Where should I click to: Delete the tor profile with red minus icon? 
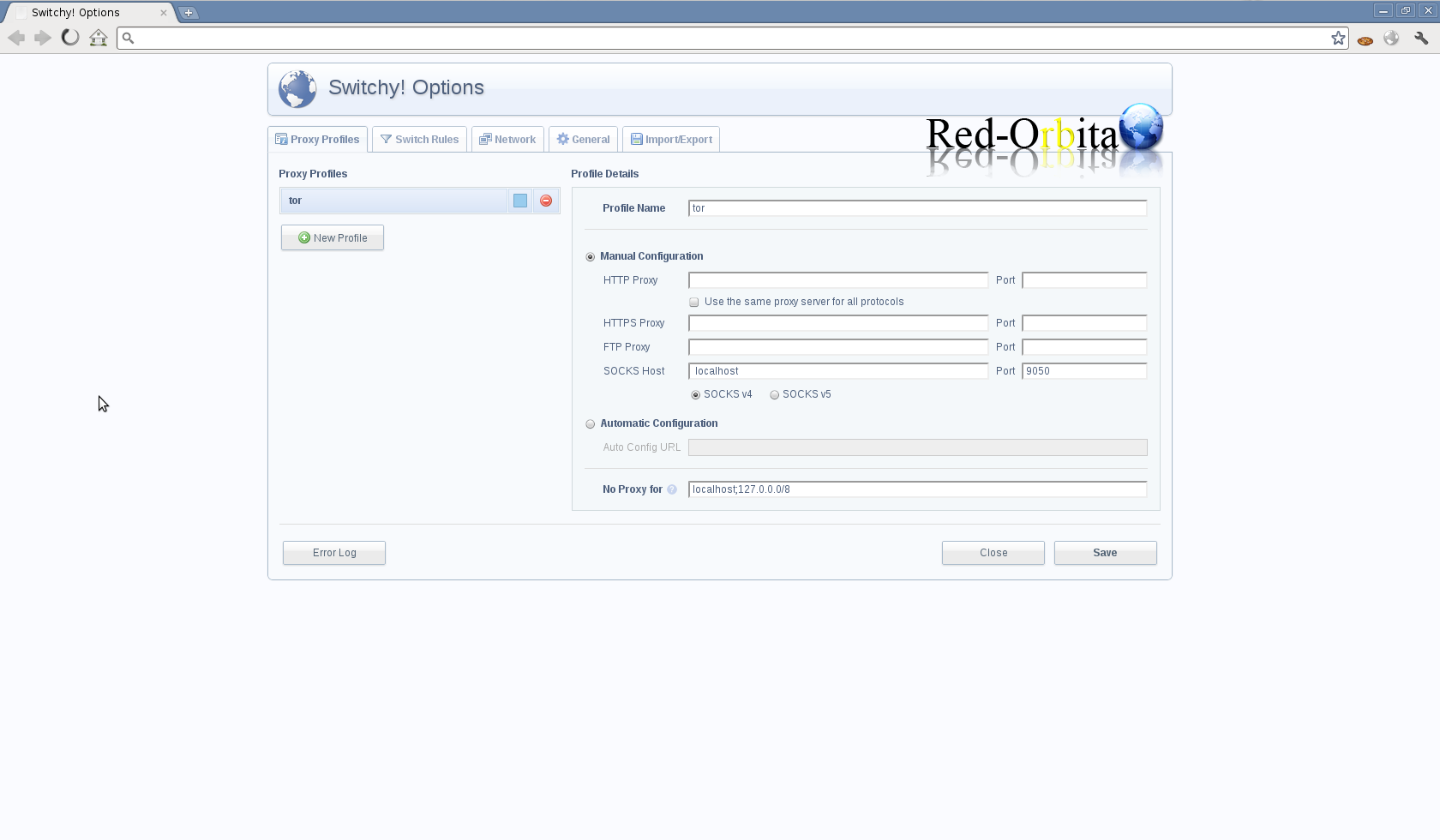[x=546, y=201]
